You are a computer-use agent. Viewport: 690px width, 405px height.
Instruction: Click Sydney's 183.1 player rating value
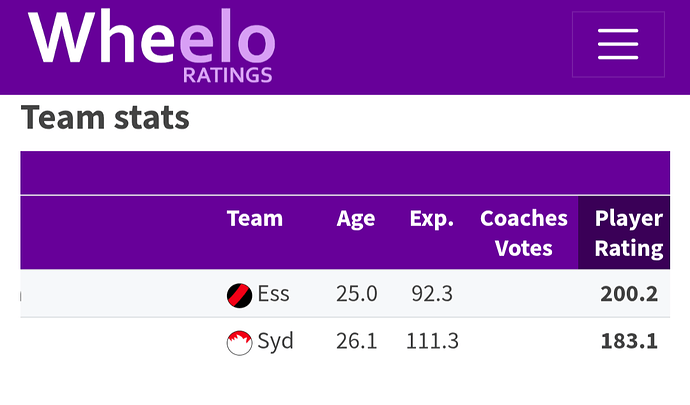(x=629, y=341)
